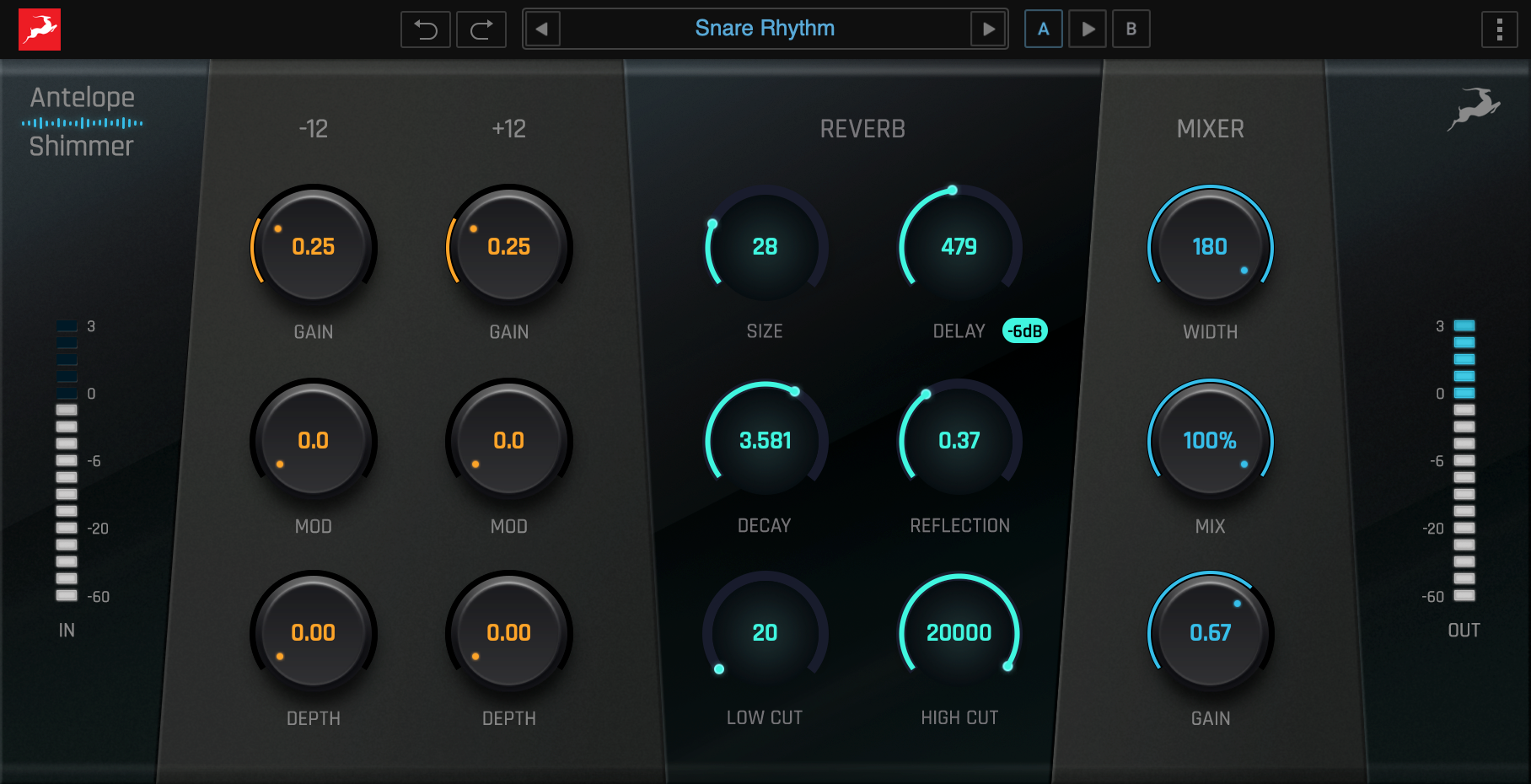Toggle the -6dB delay button

[x=1024, y=331]
